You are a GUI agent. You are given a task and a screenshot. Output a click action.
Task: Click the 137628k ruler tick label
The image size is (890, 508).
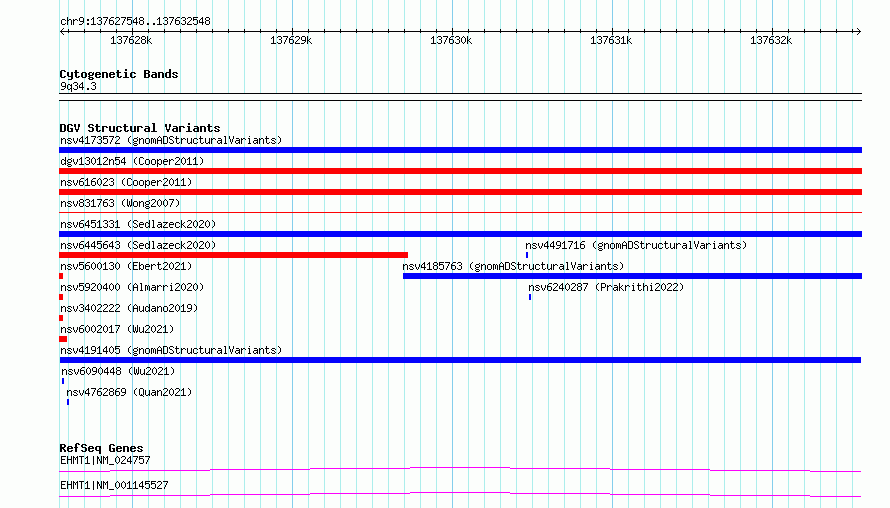(x=131, y=40)
